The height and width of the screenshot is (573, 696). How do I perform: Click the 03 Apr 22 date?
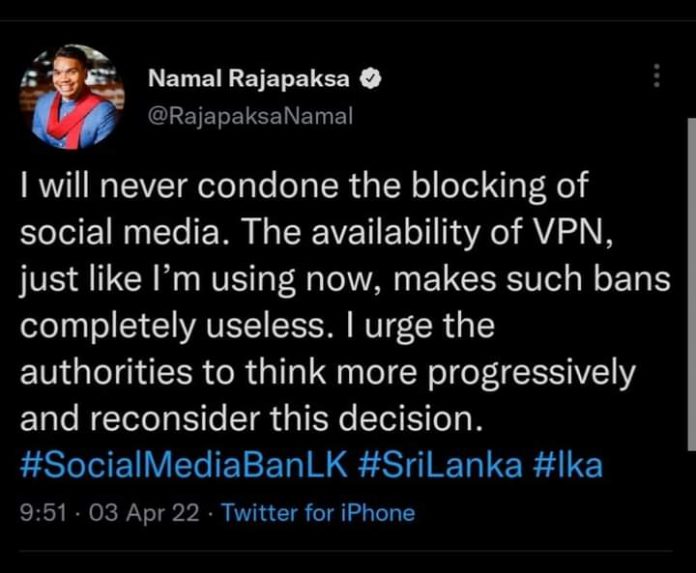coord(133,514)
